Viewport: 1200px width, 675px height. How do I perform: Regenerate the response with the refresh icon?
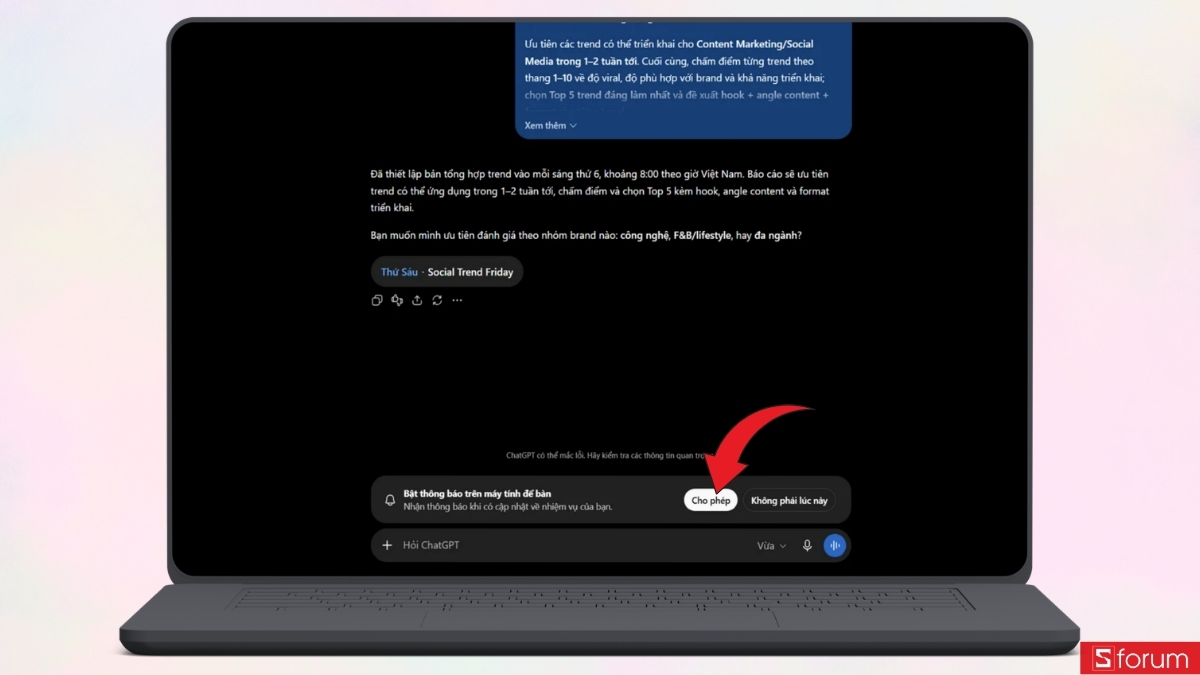pyautogui.click(x=437, y=300)
